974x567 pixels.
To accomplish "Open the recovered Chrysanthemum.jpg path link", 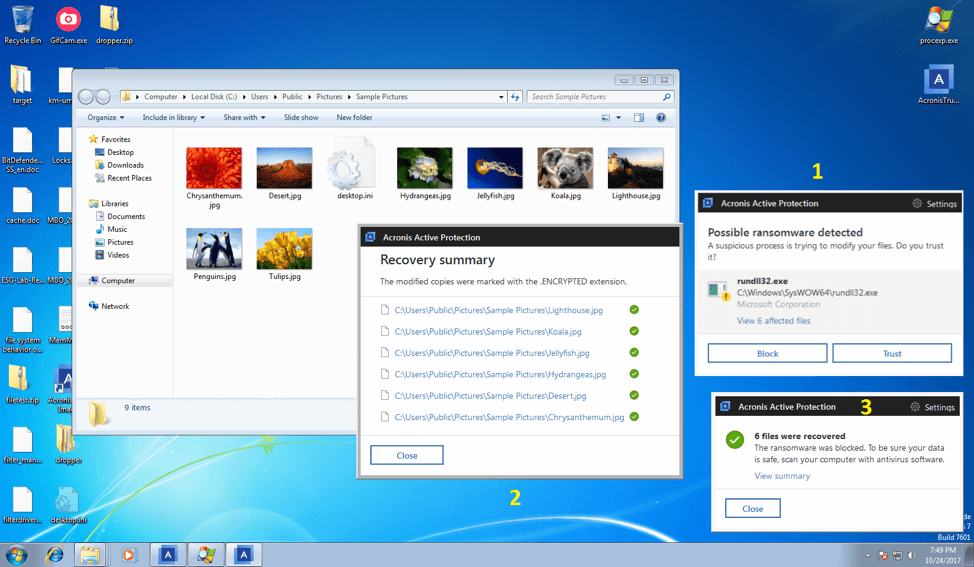I will click(509, 417).
